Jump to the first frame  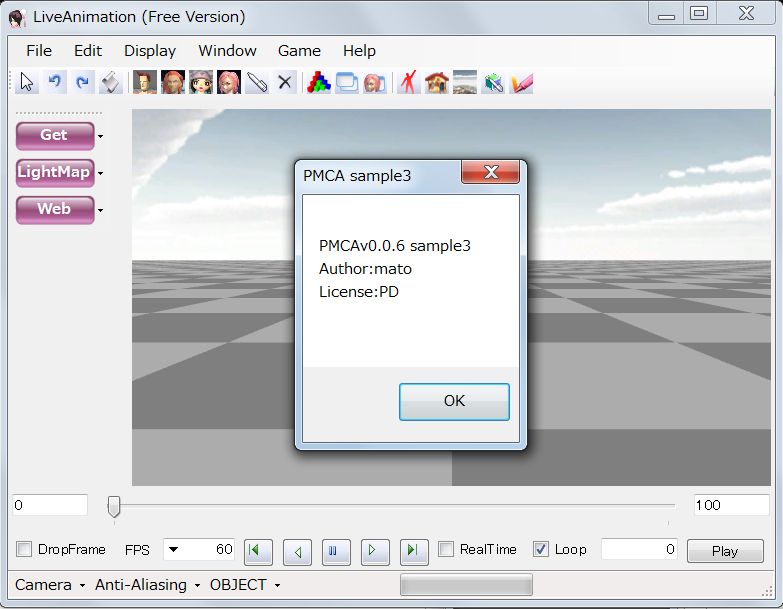click(x=258, y=552)
